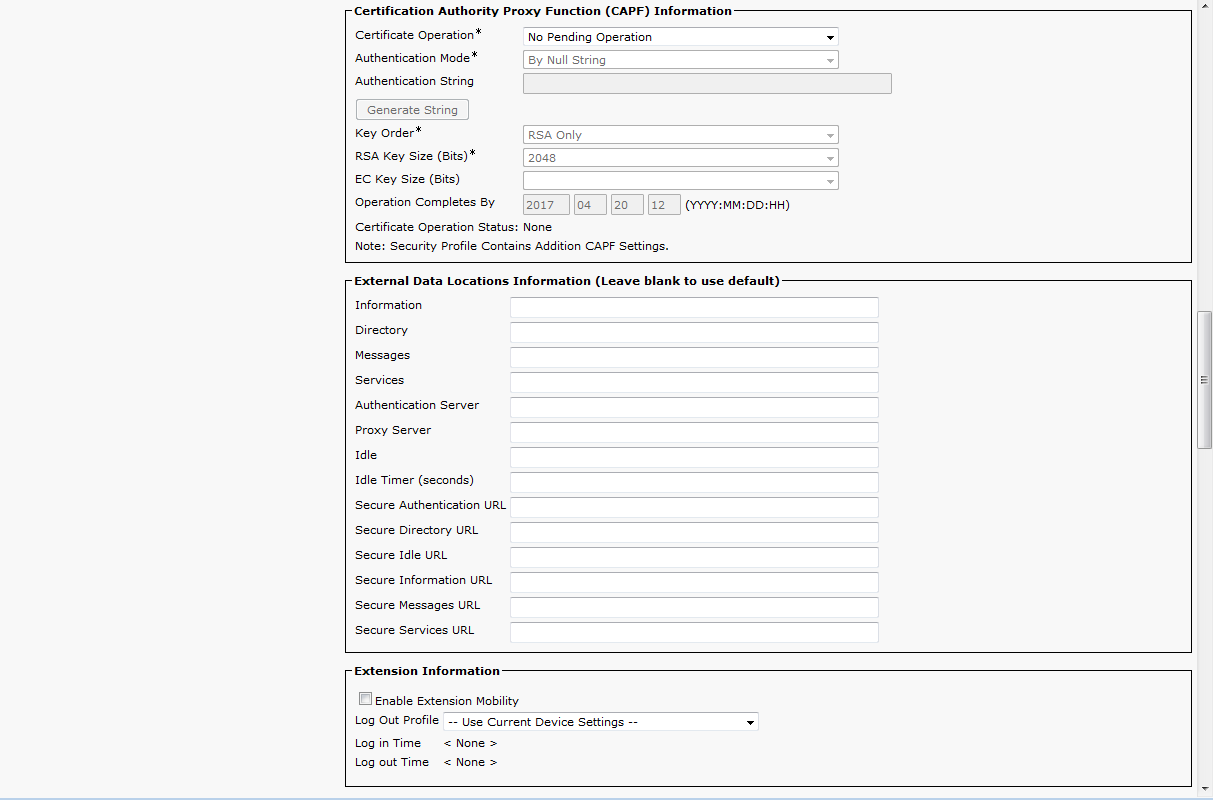1213x800 pixels.
Task: Click the Information URL input field
Action: pos(694,307)
